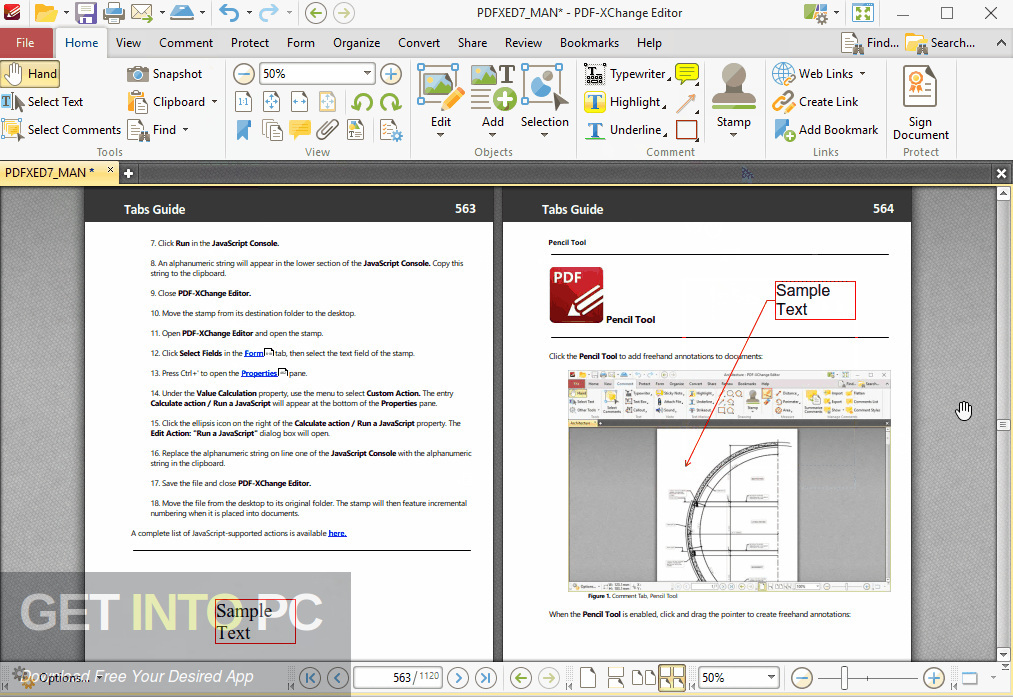Click the Undo arrow in title bar
The height and width of the screenshot is (697, 1013).
229,12
